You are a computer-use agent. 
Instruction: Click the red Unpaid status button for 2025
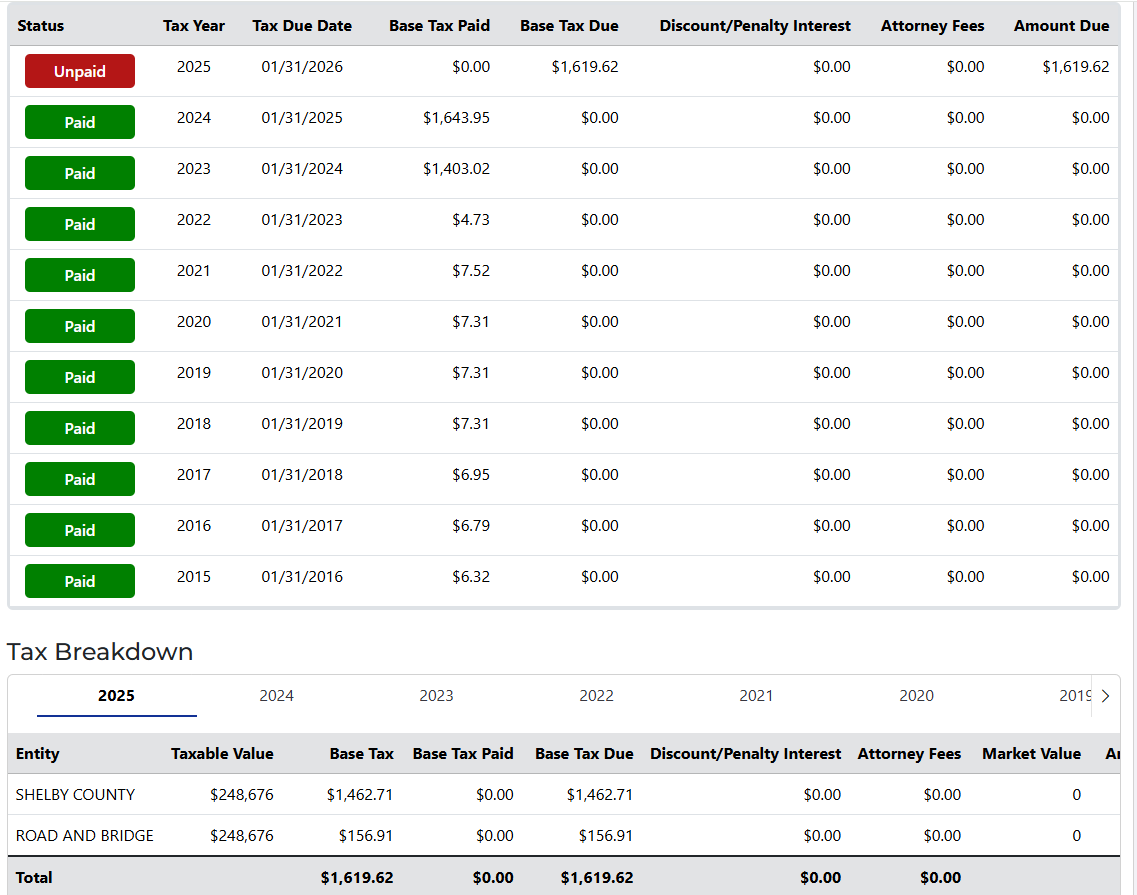tap(80, 71)
